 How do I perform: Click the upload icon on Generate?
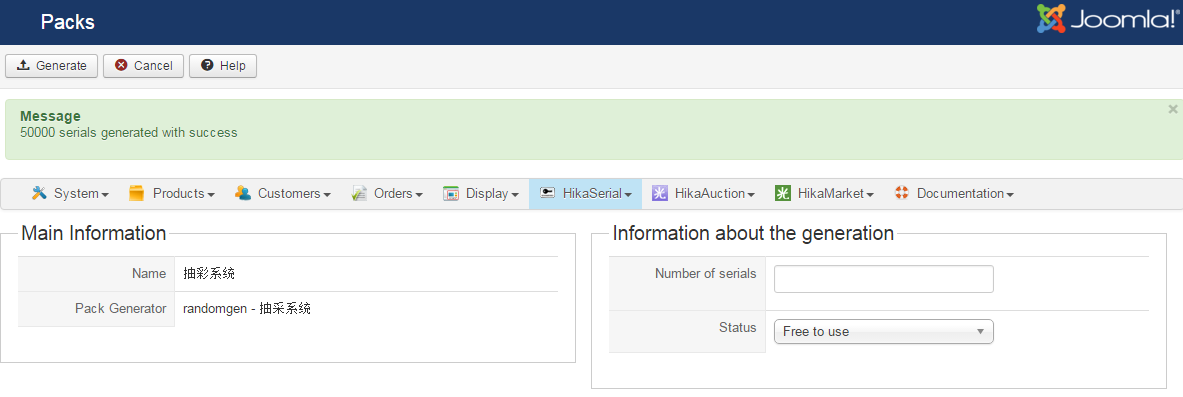click(x=23, y=66)
